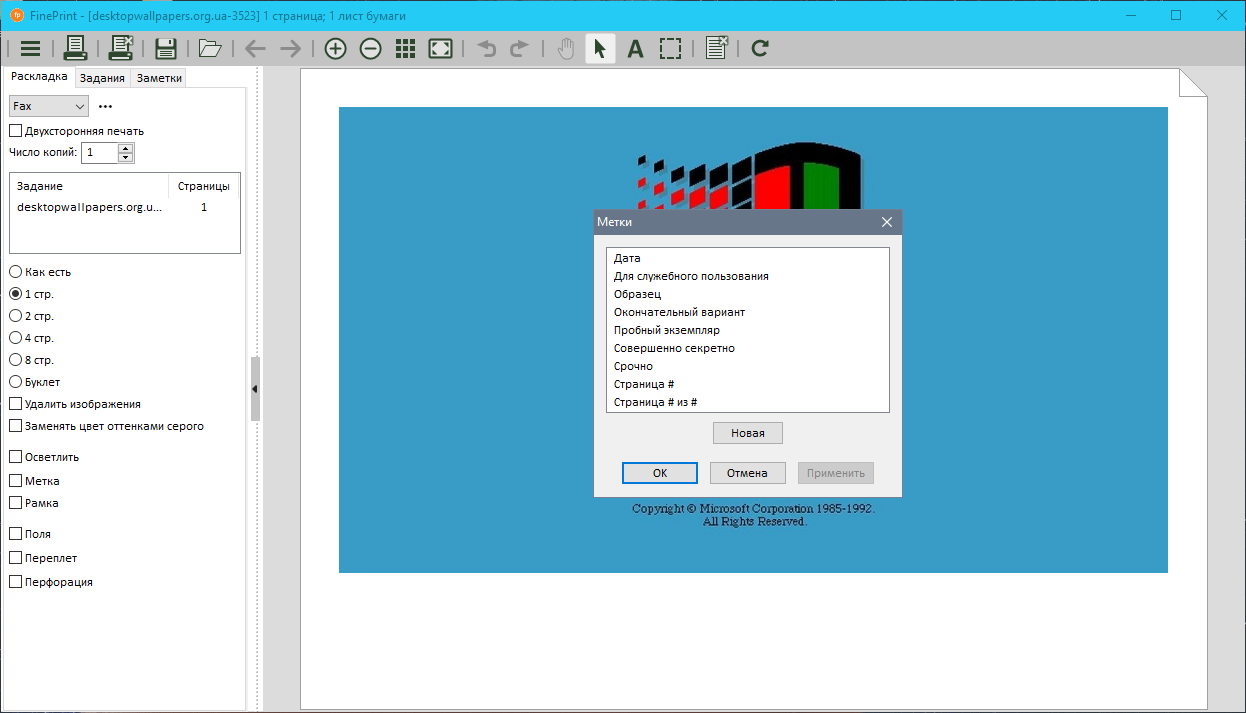This screenshot has height=713, width=1246.
Task: Select the 8 стр. layout
Action: click(32, 360)
